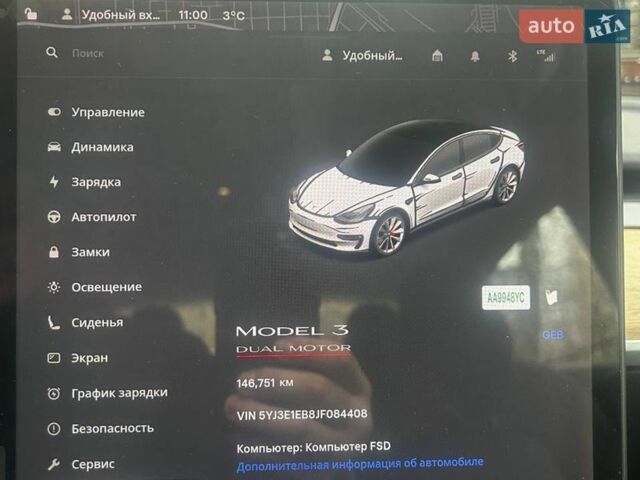Click the sun icon beside Освещение

(54, 287)
